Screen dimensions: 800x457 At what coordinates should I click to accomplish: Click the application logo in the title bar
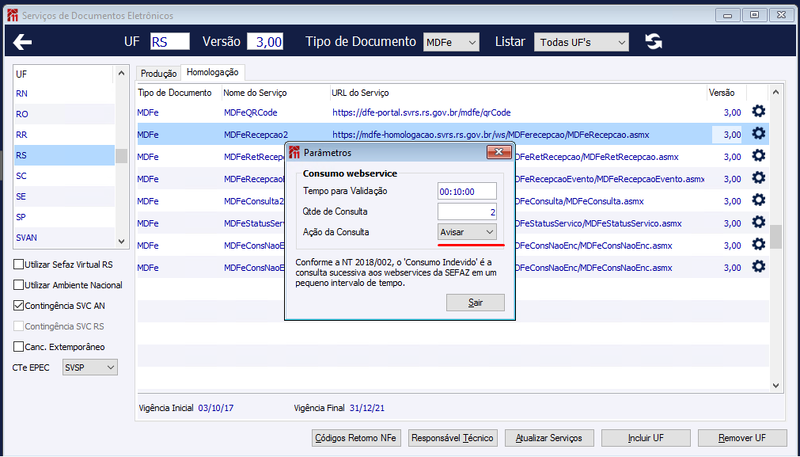click(12, 15)
